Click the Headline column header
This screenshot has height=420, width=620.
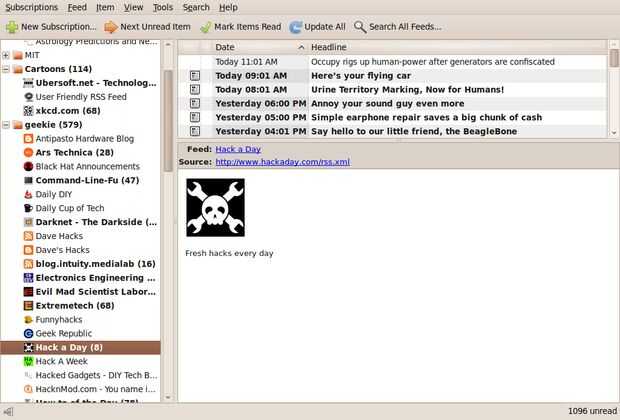[458, 47]
